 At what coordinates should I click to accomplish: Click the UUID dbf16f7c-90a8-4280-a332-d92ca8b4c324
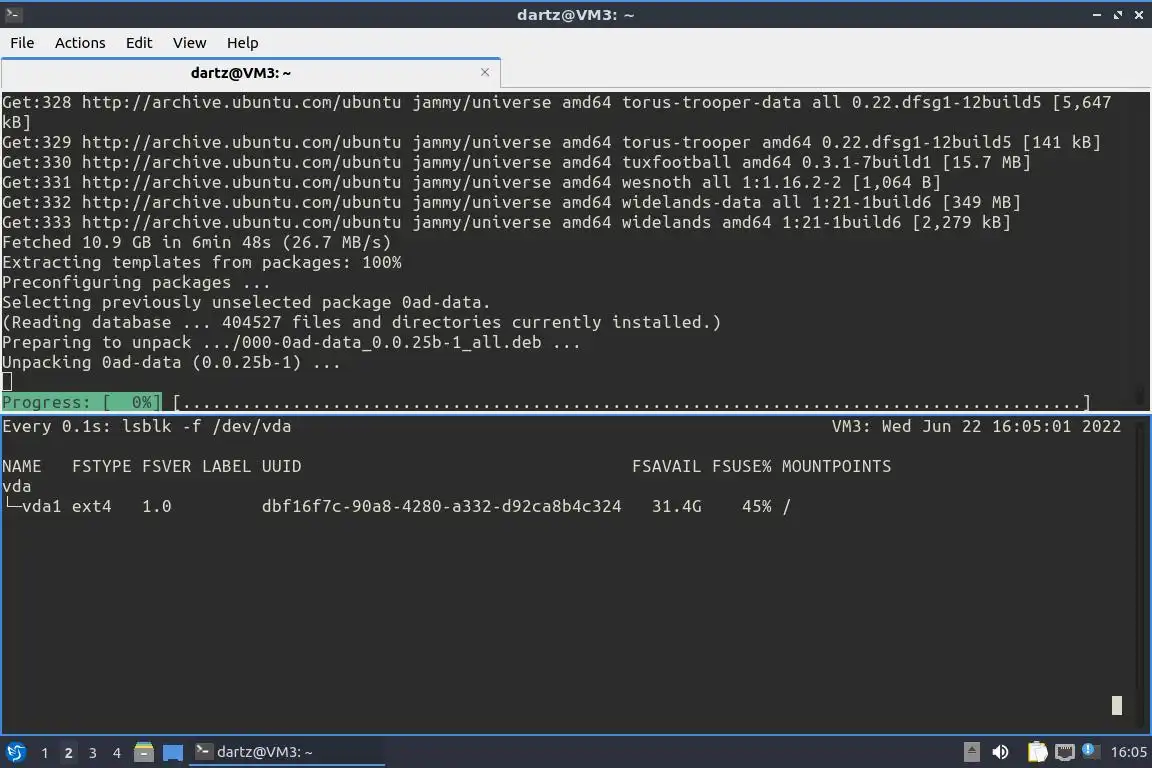[x=442, y=506]
